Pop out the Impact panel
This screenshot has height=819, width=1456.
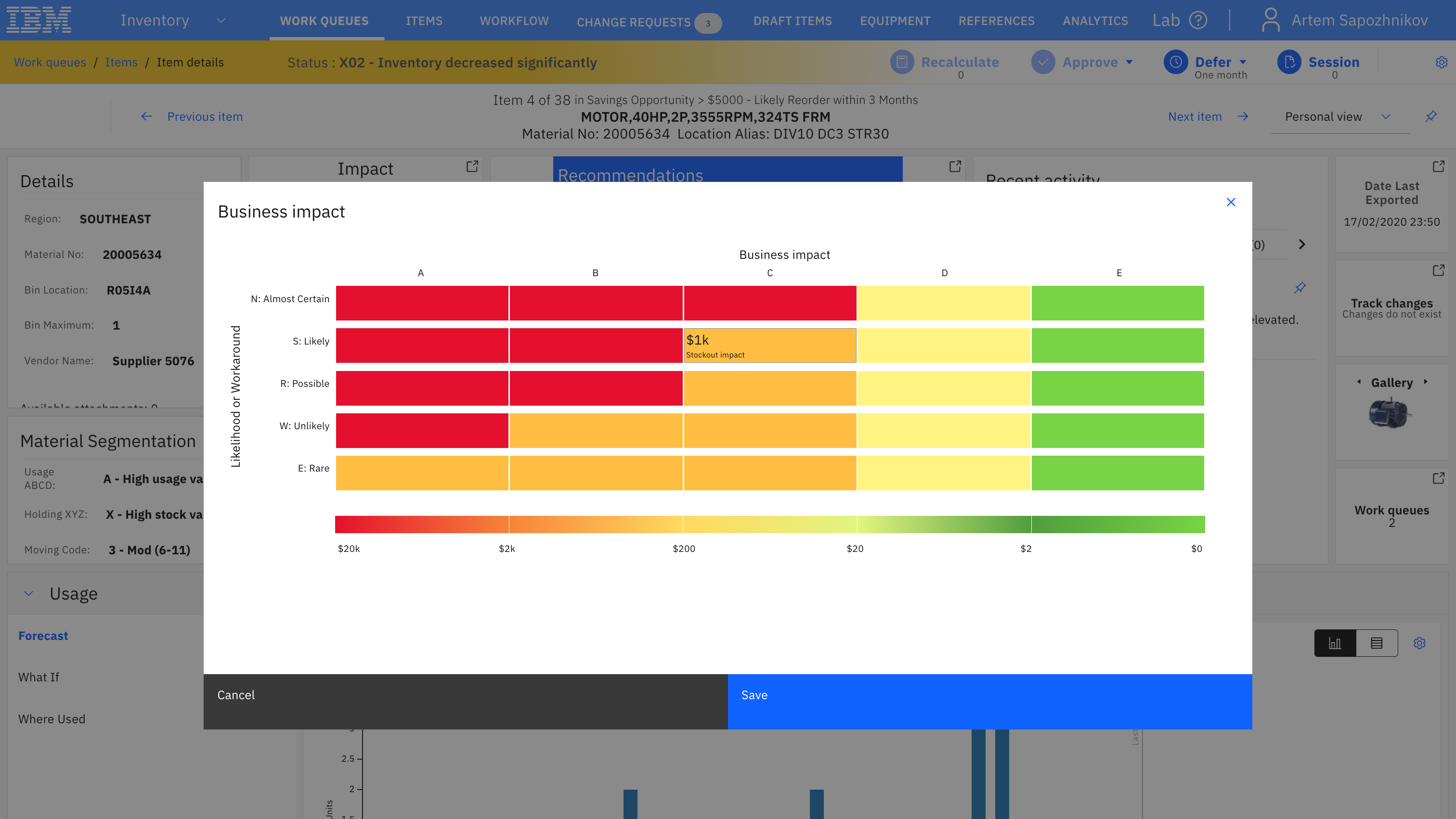click(x=472, y=166)
